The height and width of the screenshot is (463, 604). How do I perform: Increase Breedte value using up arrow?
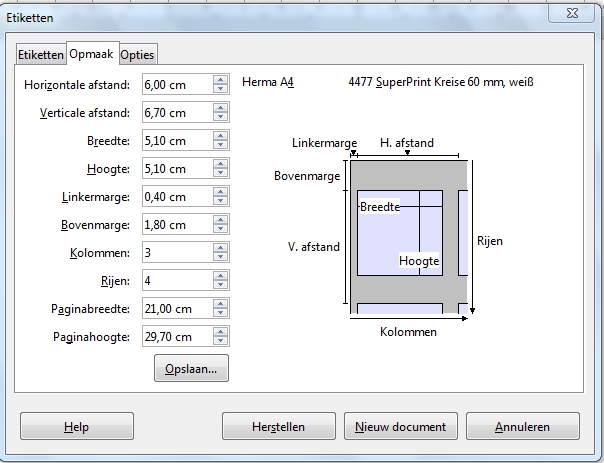tap(220, 136)
